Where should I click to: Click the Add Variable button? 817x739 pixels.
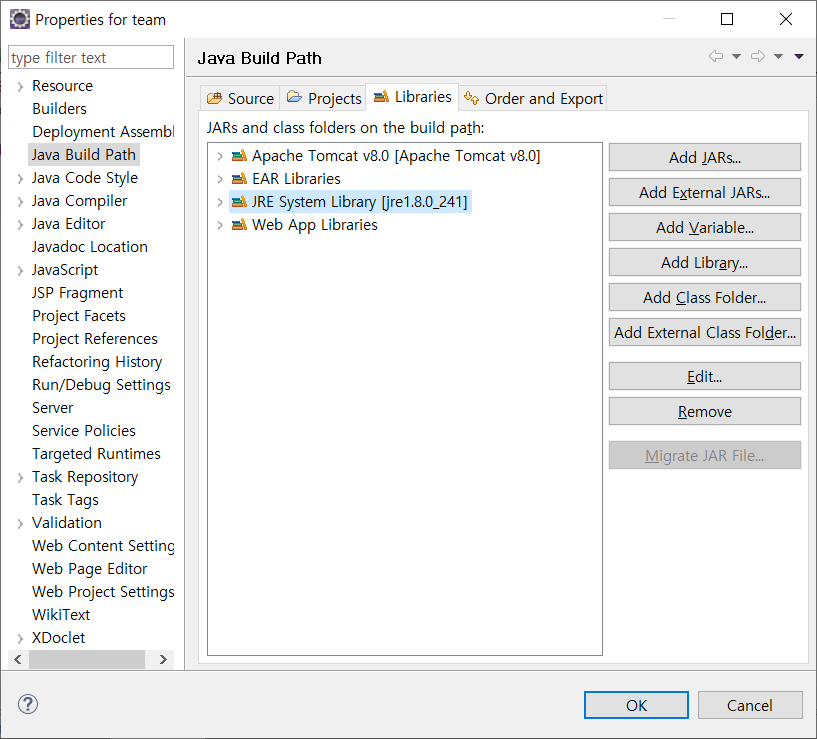[704, 227]
